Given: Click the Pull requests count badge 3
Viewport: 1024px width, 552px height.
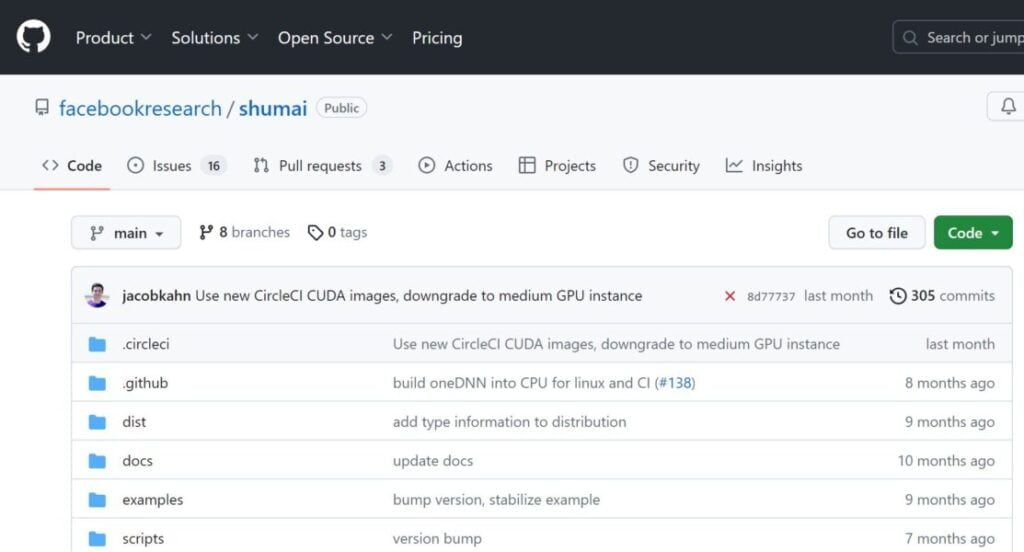Looking at the screenshot, I should 382,166.
